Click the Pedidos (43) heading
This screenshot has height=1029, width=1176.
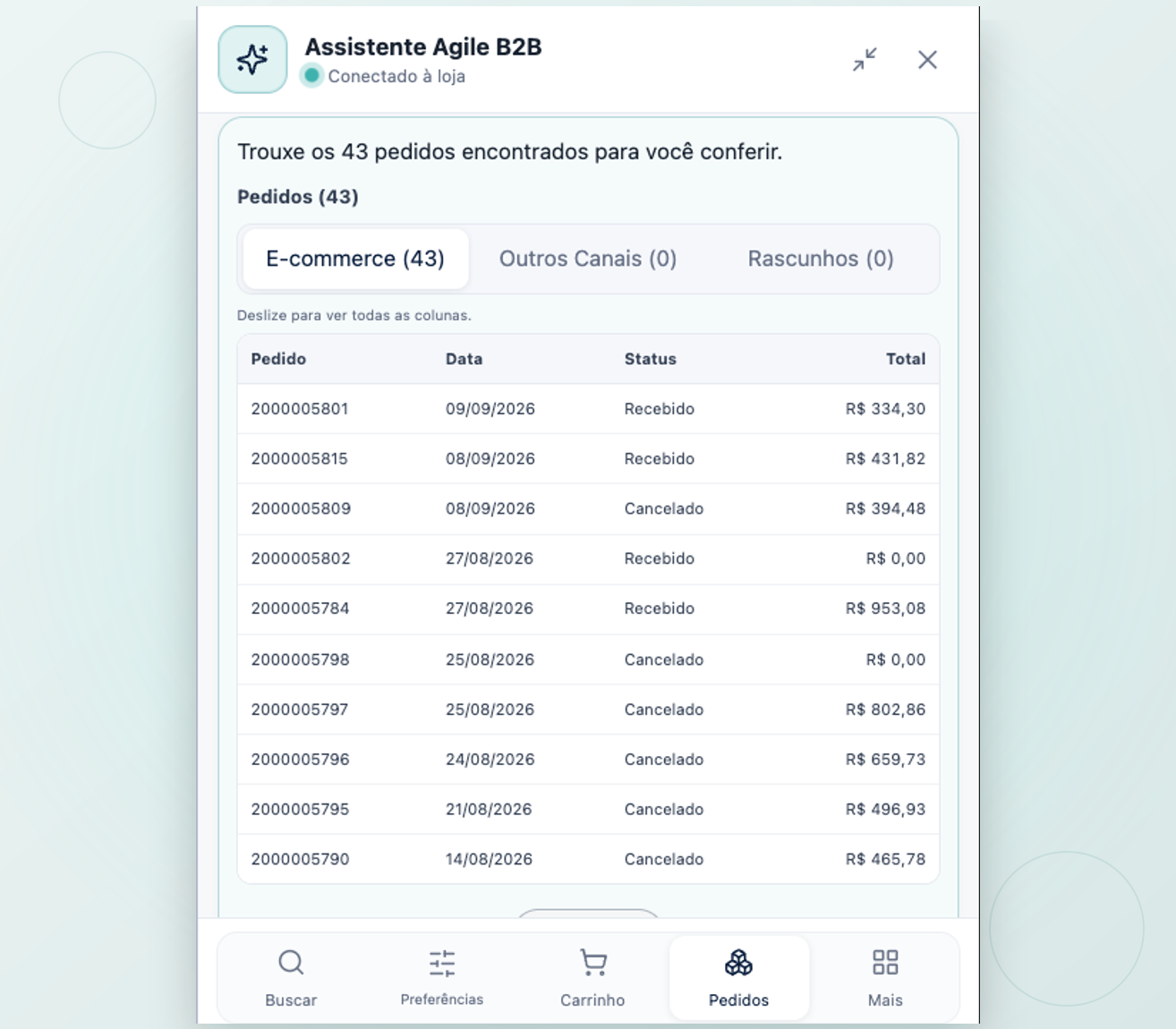[298, 197]
